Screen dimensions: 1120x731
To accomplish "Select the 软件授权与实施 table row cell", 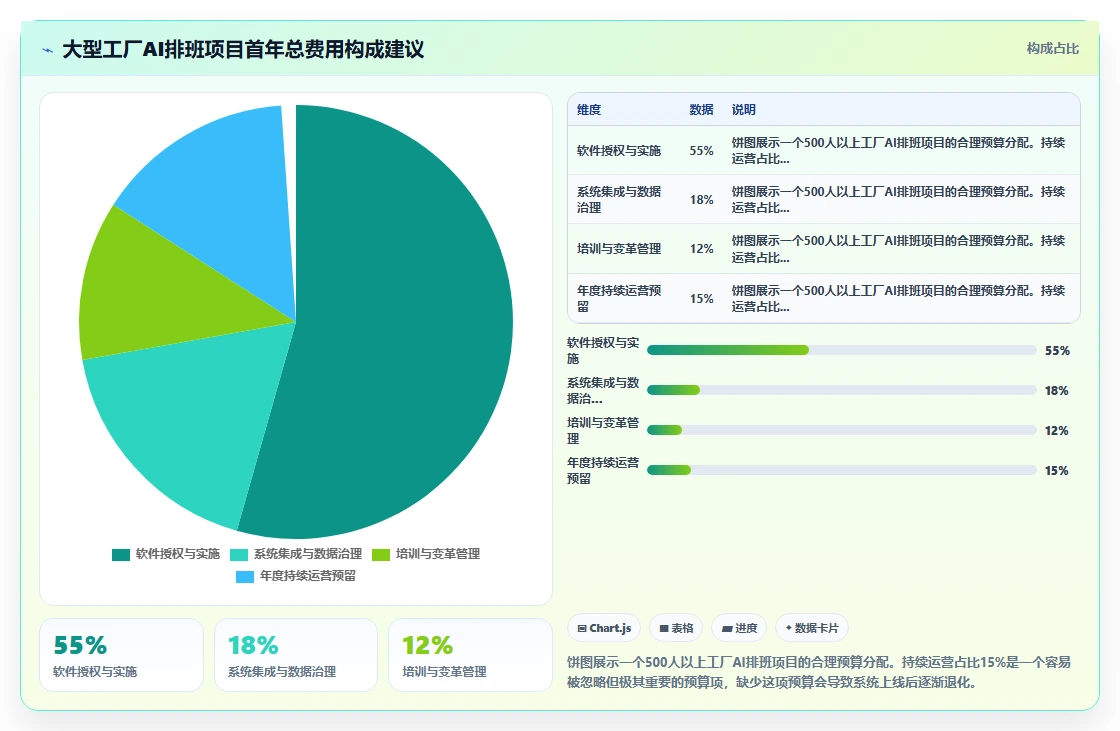I will point(619,151).
